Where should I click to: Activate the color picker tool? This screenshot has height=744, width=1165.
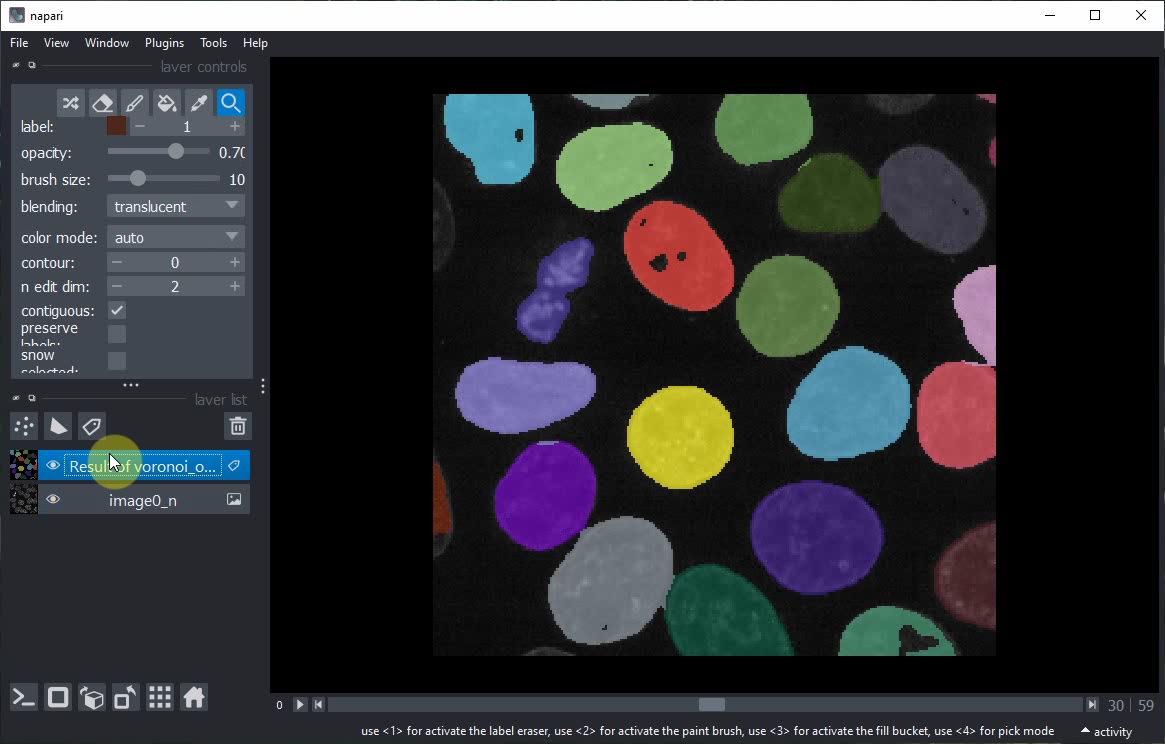click(x=198, y=103)
